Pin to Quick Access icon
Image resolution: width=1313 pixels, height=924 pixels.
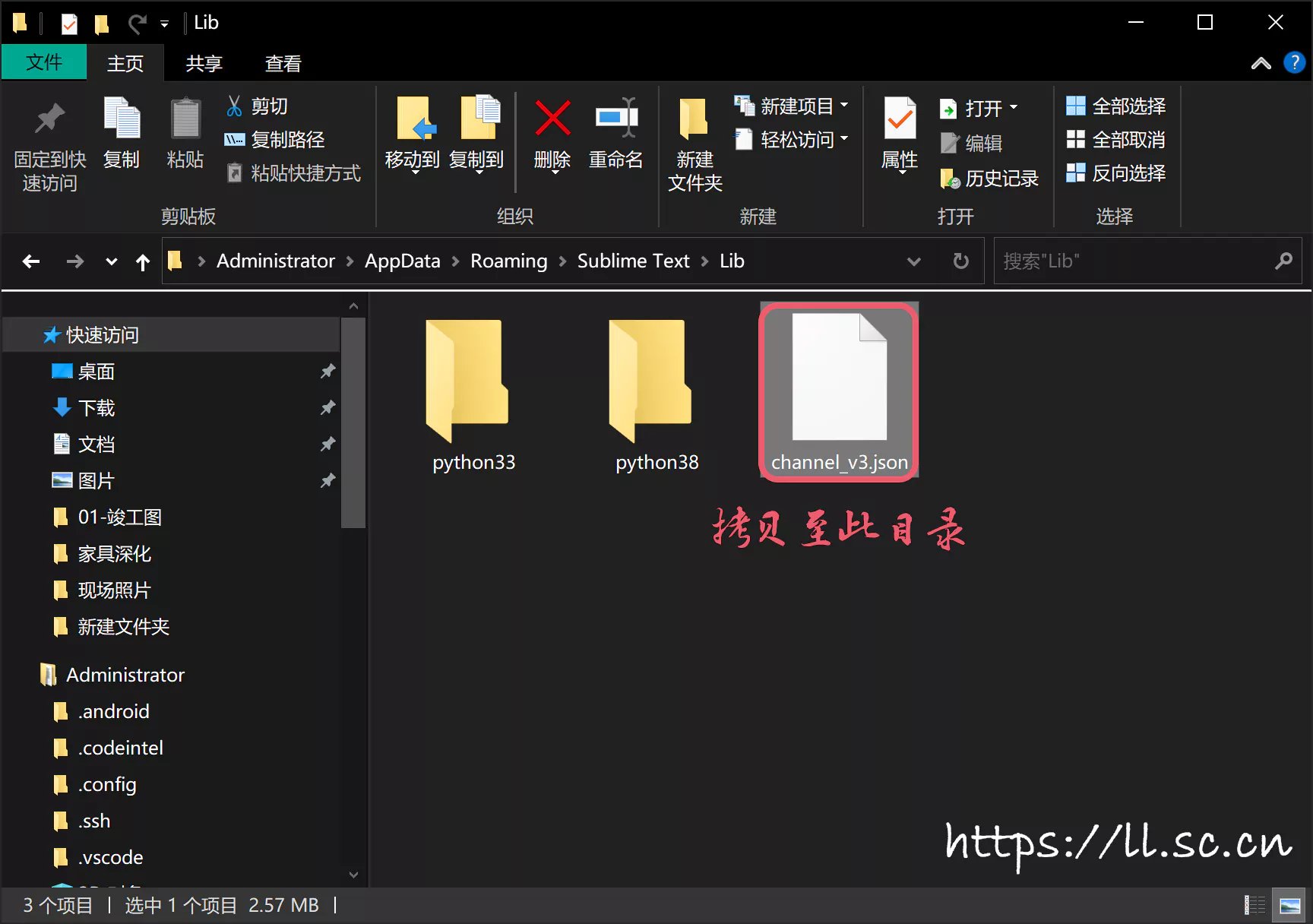[x=49, y=120]
